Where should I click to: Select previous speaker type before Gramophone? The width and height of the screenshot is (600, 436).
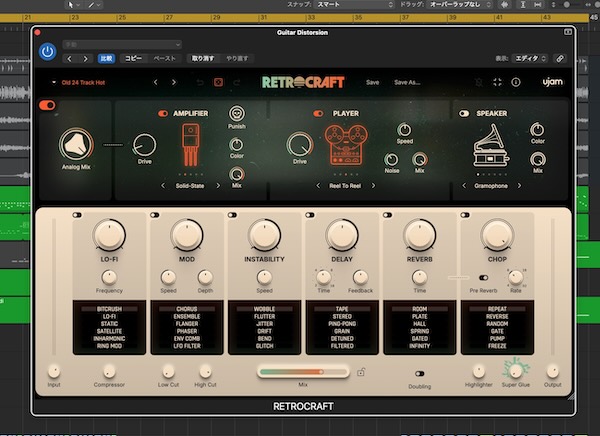[464, 186]
